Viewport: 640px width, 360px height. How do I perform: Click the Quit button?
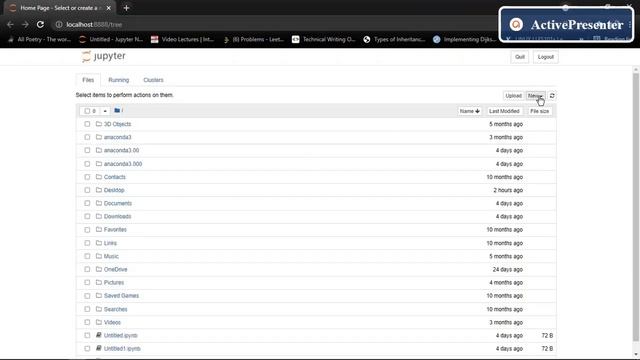520,57
